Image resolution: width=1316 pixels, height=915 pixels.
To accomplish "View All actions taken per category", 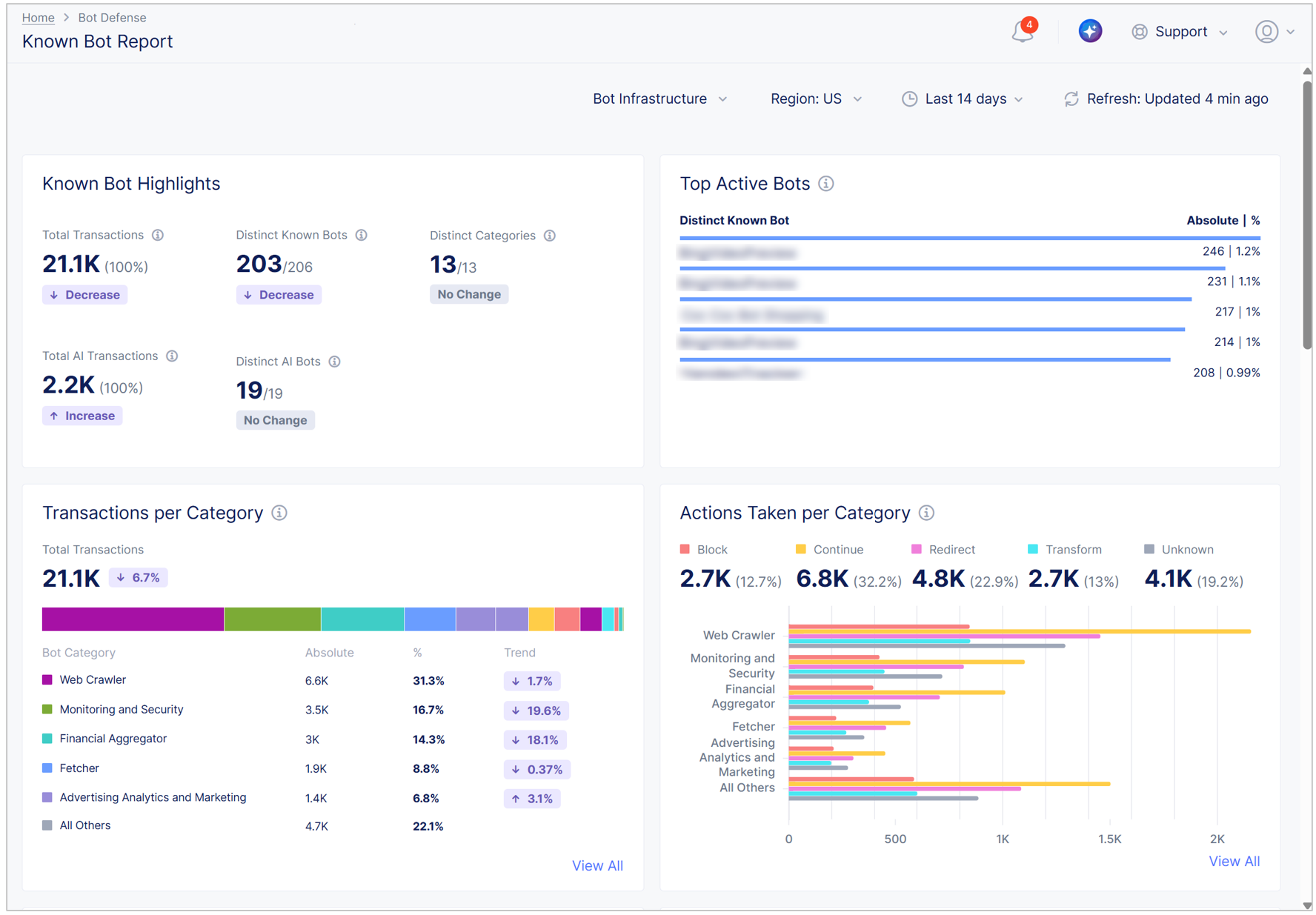I will (x=1234, y=861).
